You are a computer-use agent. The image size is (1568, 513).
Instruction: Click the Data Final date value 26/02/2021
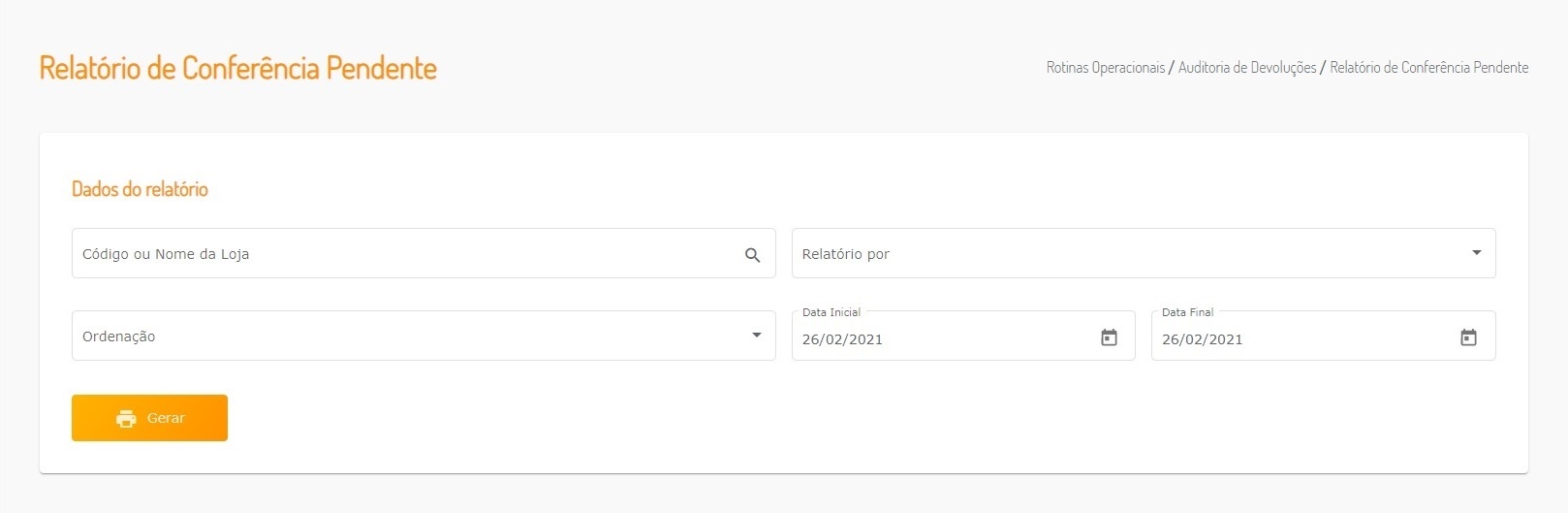tap(1202, 339)
